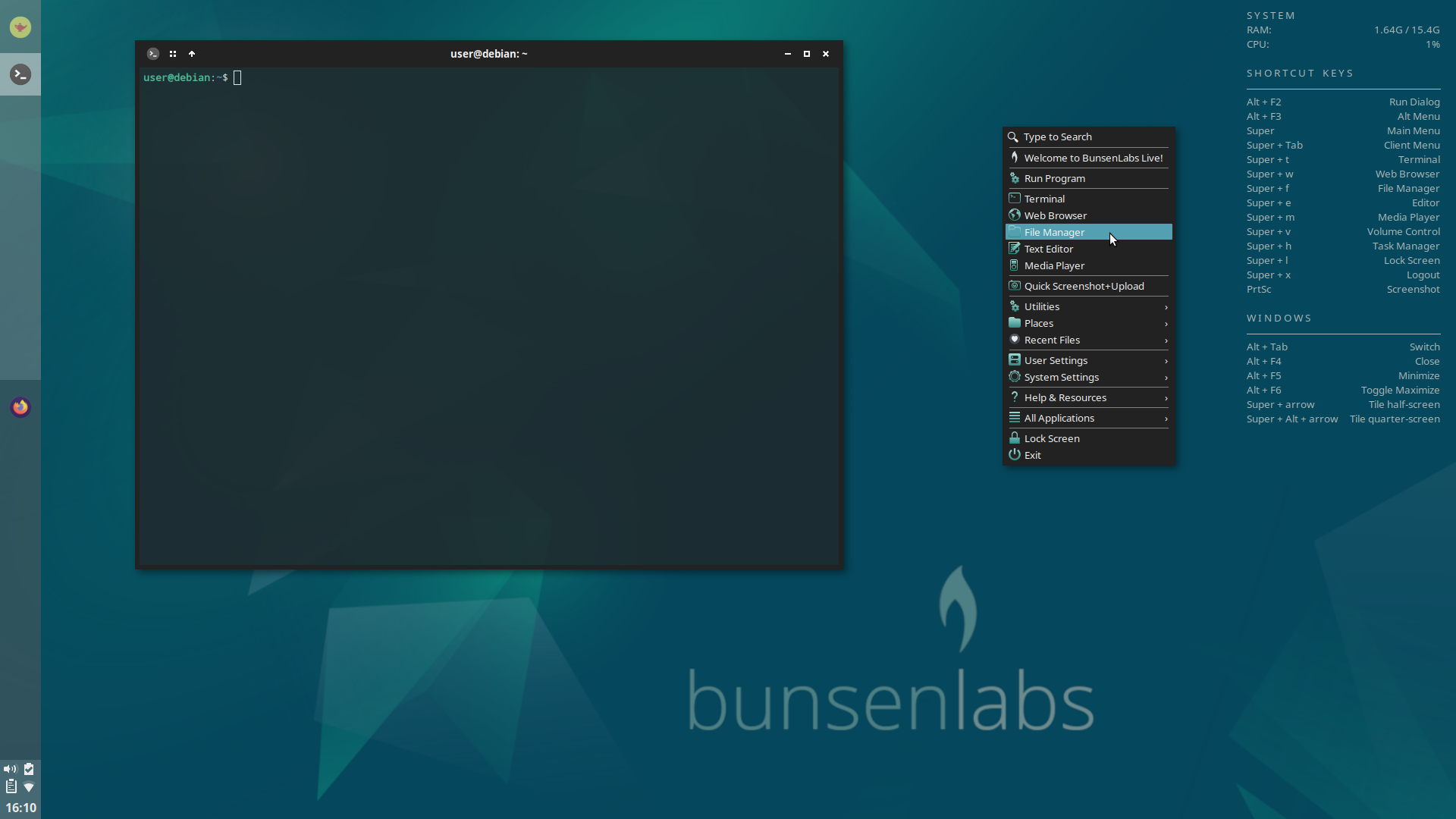Expand the Utilities submenu

point(1089,306)
